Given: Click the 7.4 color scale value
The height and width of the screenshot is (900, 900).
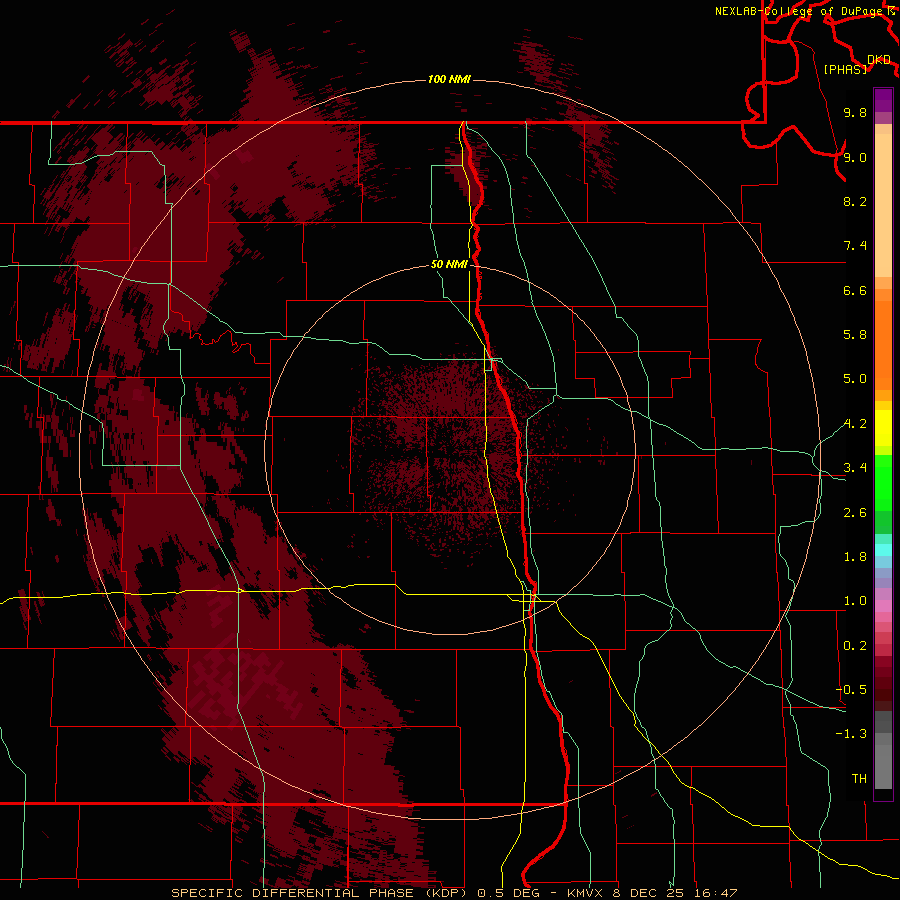Looking at the screenshot, I should click(855, 246).
